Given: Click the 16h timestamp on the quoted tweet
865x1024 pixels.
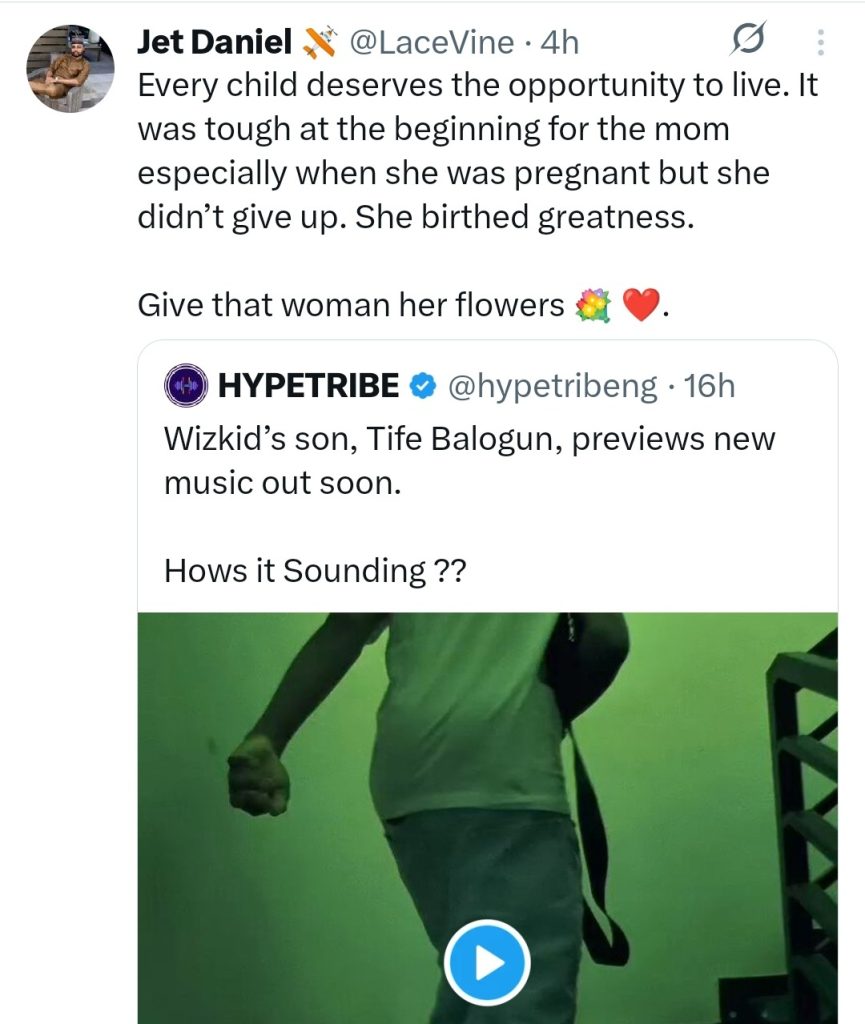Looking at the screenshot, I should [x=708, y=386].
